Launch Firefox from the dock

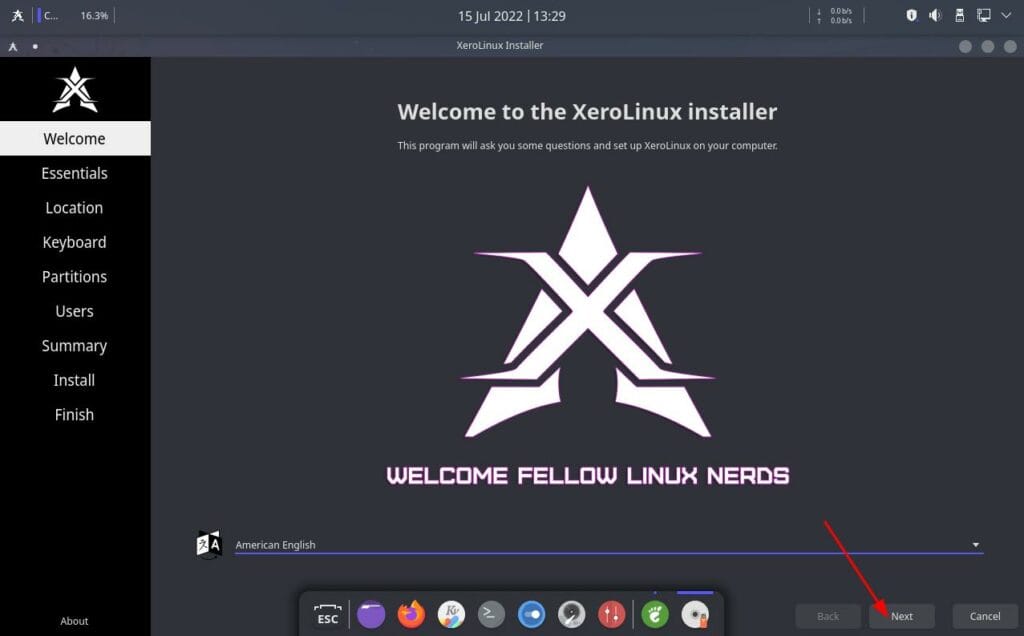point(411,614)
